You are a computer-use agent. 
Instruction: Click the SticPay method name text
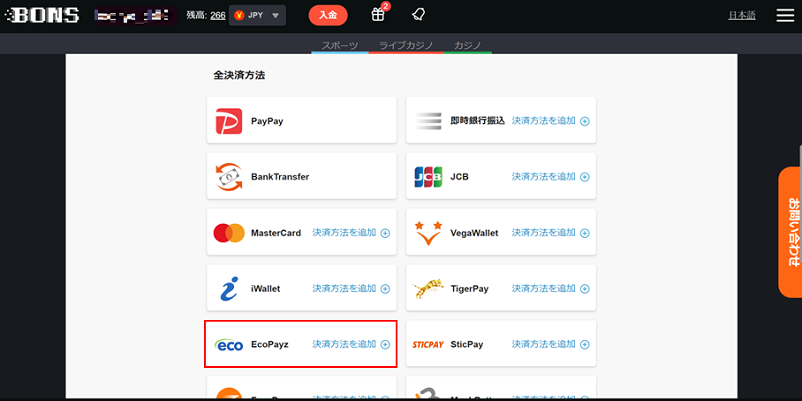click(467, 345)
